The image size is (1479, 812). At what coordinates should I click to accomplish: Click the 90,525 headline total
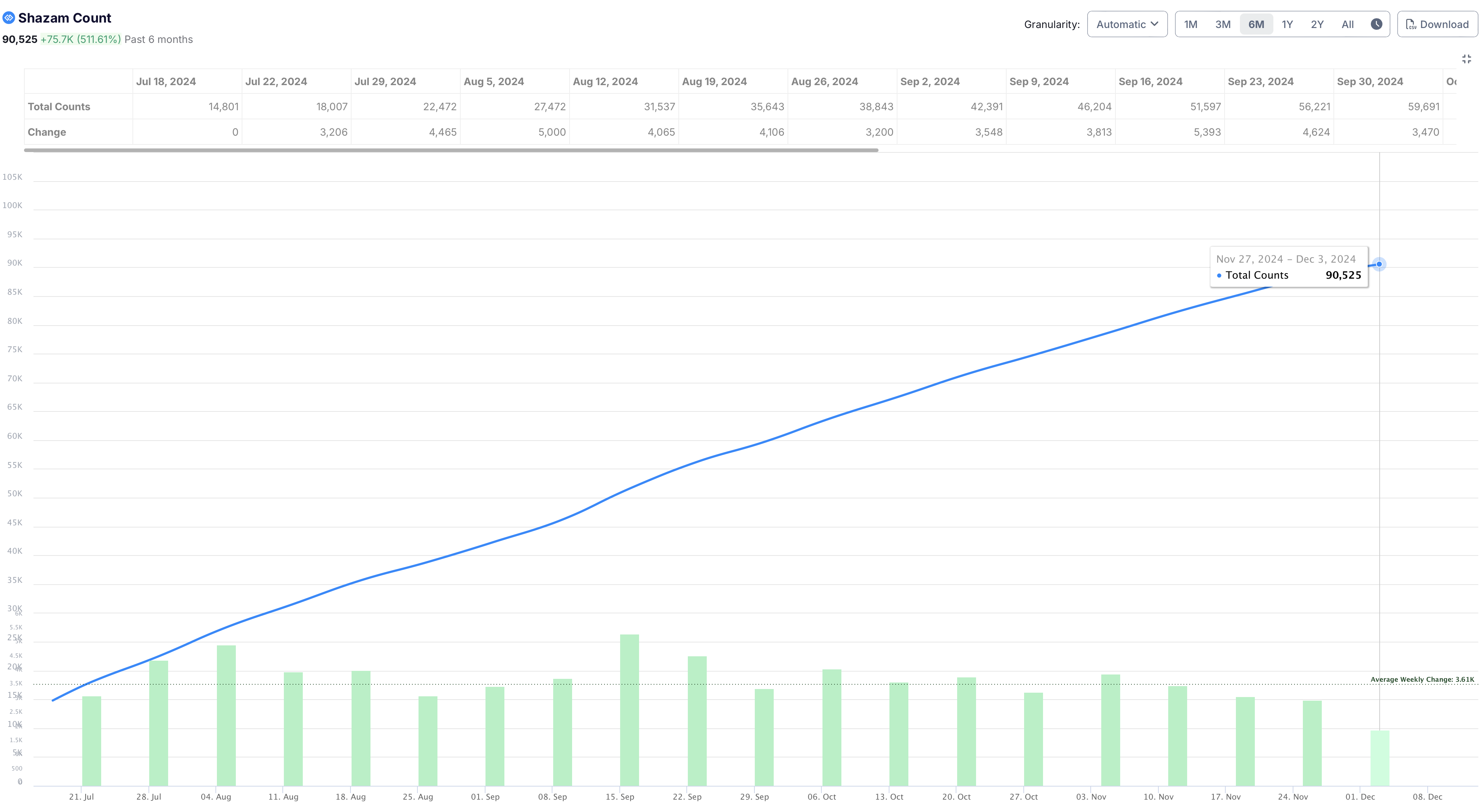click(20, 39)
